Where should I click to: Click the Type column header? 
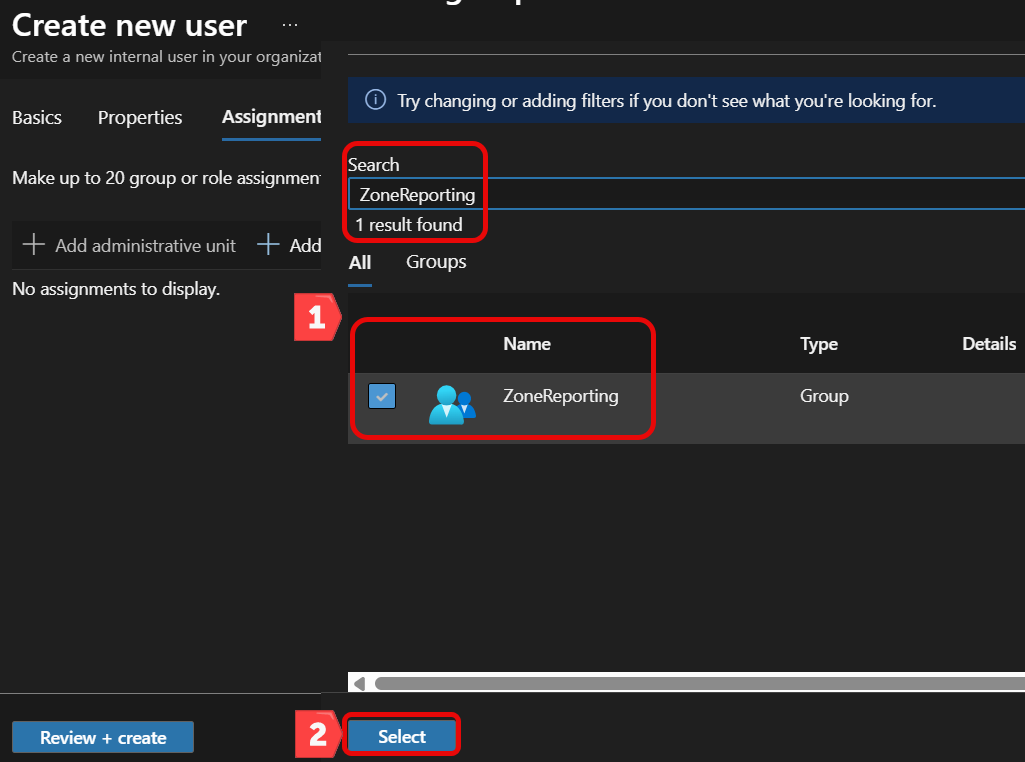click(818, 344)
